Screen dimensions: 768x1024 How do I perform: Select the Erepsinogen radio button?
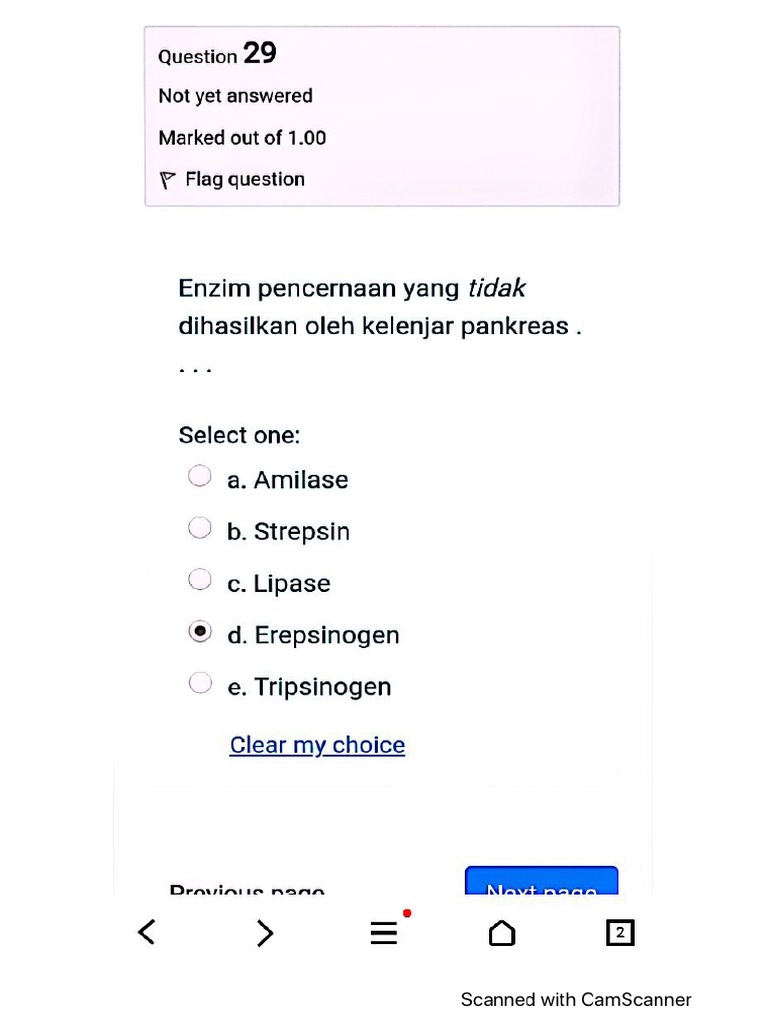click(200, 632)
